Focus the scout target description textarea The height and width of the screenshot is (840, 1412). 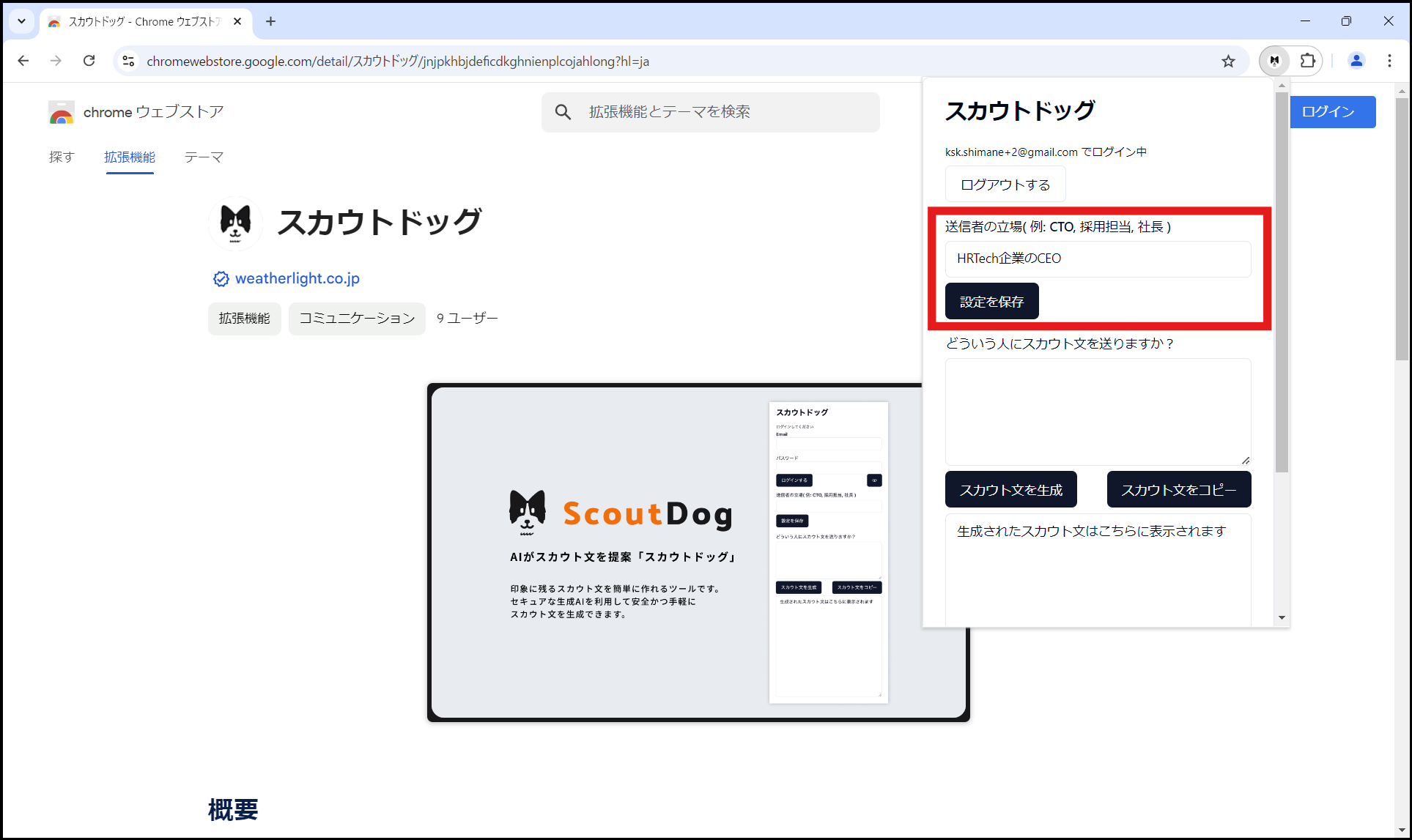[1098, 412]
